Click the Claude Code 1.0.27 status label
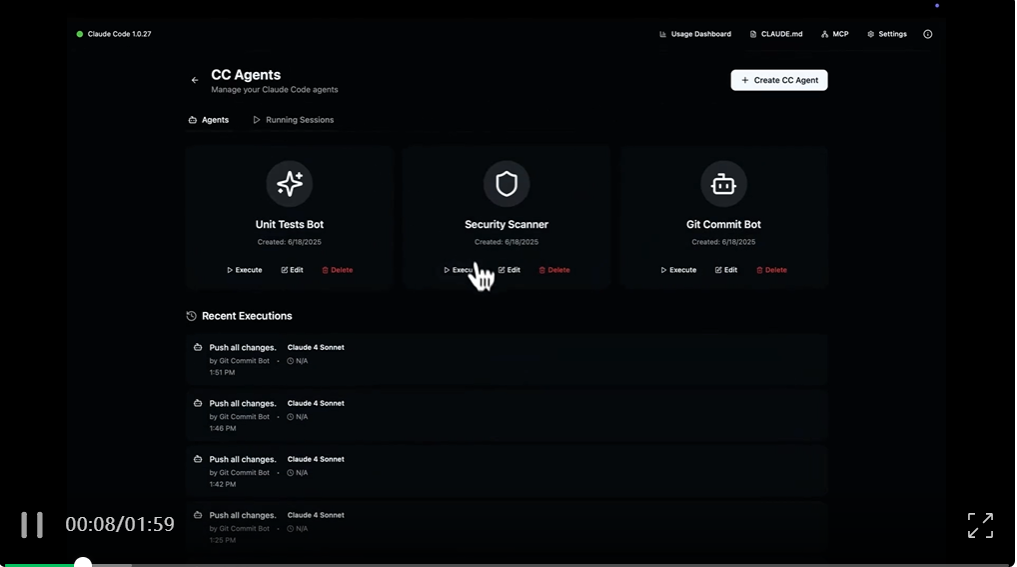 click(119, 34)
